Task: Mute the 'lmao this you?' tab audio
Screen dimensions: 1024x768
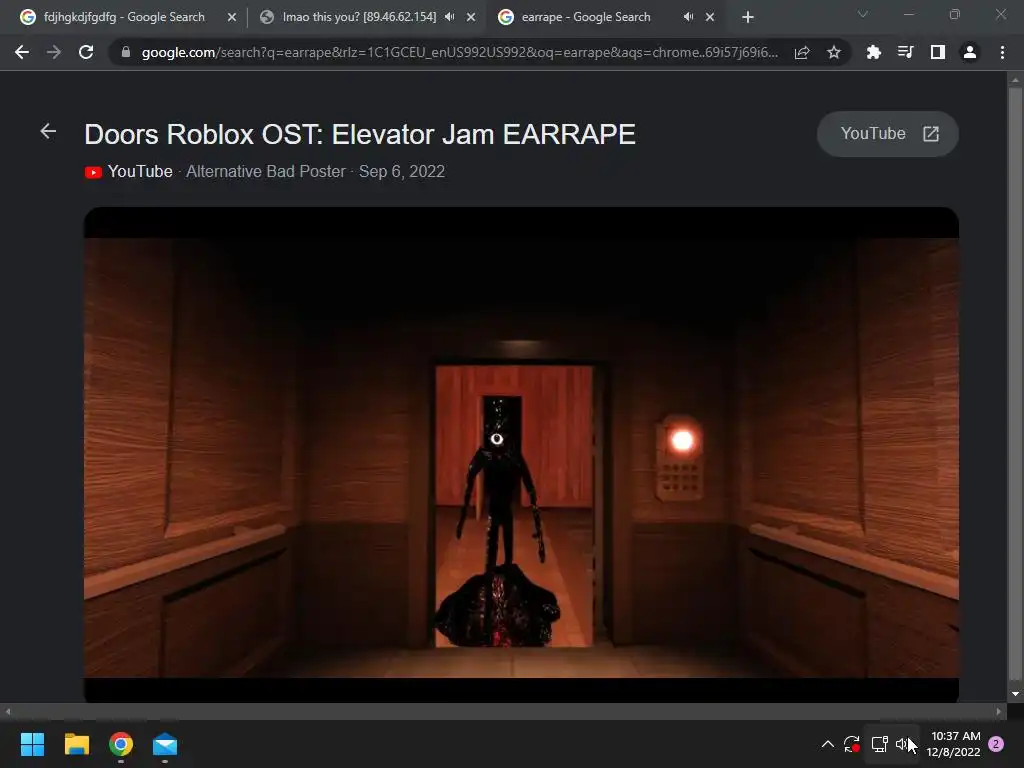Action: pyautogui.click(x=449, y=17)
